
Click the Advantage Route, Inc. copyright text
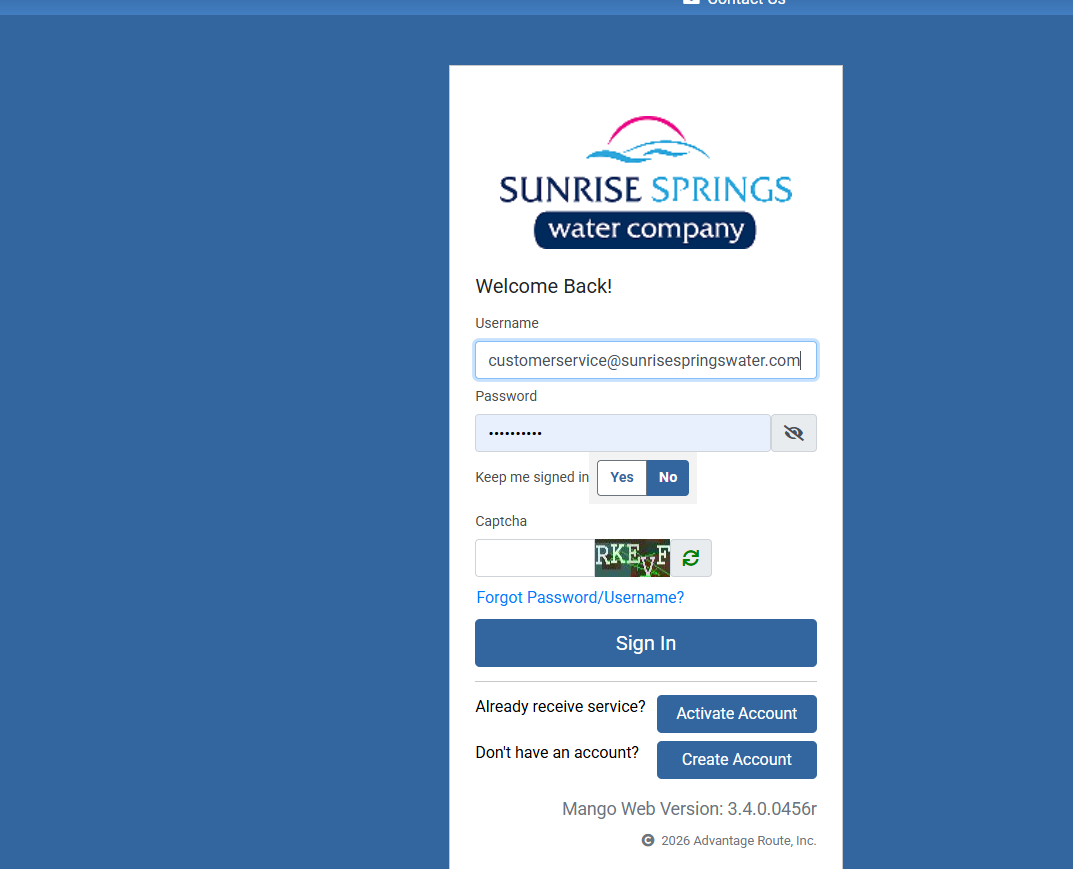pos(738,841)
